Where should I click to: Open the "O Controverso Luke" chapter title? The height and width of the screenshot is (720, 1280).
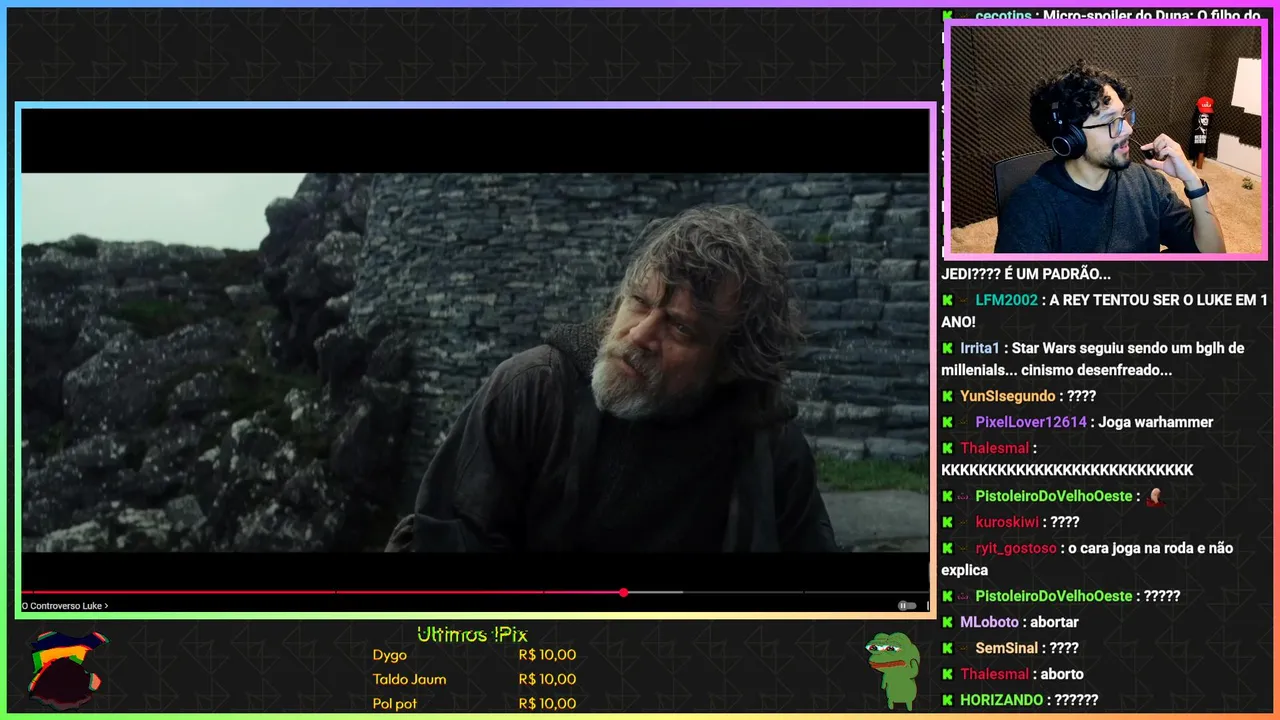[65, 606]
